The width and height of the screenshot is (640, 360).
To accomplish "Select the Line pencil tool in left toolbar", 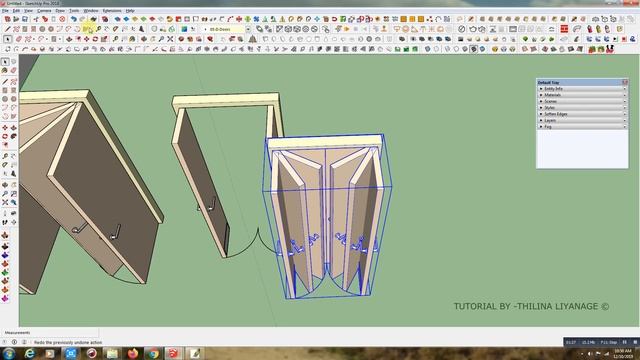I will pos(5,82).
